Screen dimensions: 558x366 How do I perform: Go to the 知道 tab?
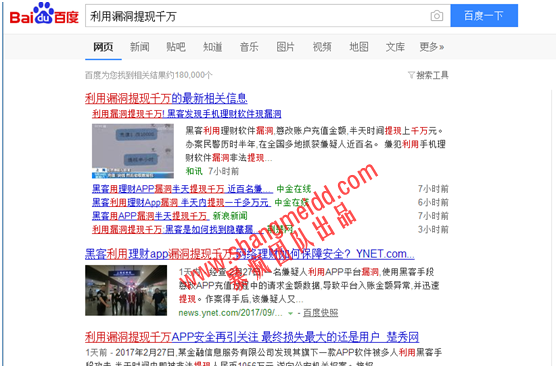[x=212, y=47]
